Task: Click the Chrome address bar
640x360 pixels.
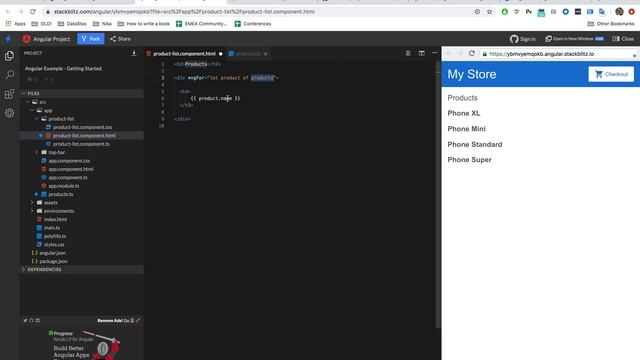Action: (261, 12)
